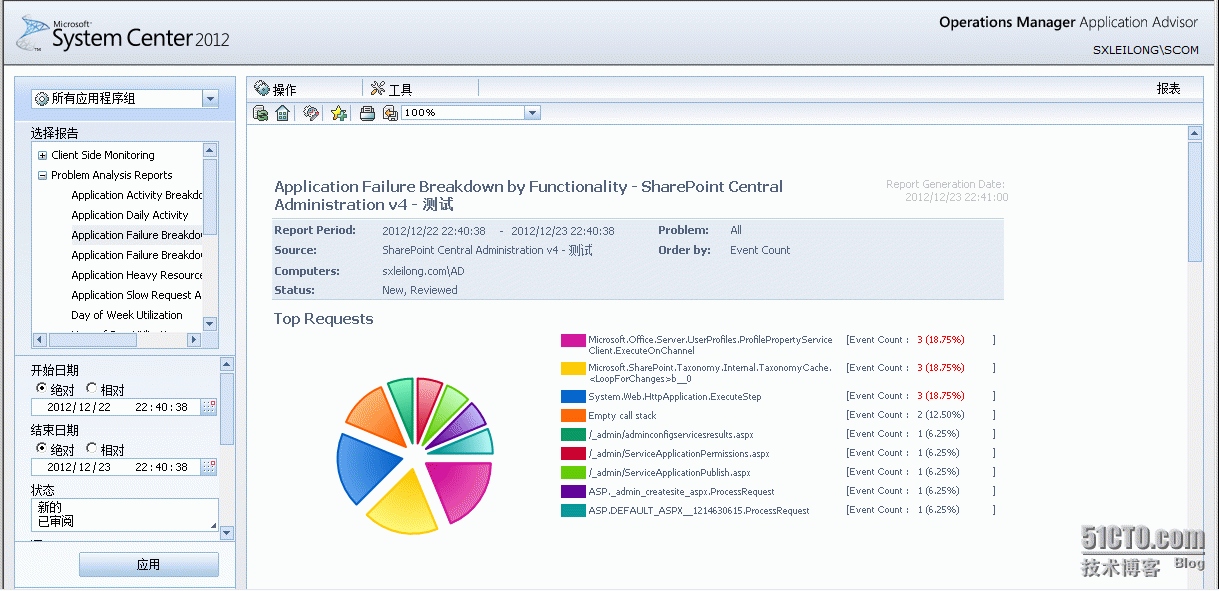Select 已审阅 in the 状态 list
1219x591 pixels.
[55, 521]
